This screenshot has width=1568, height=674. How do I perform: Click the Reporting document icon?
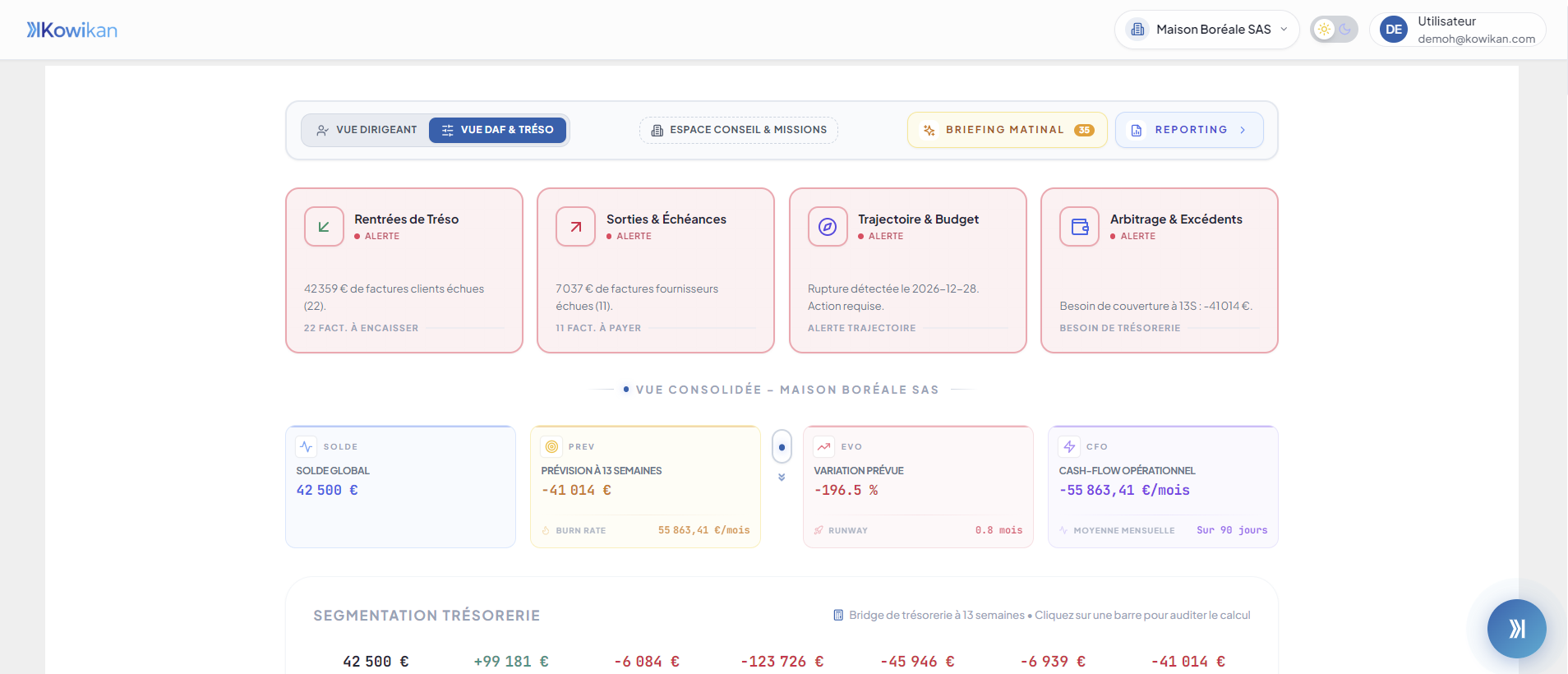pyautogui.click(x=1137, y=130)
